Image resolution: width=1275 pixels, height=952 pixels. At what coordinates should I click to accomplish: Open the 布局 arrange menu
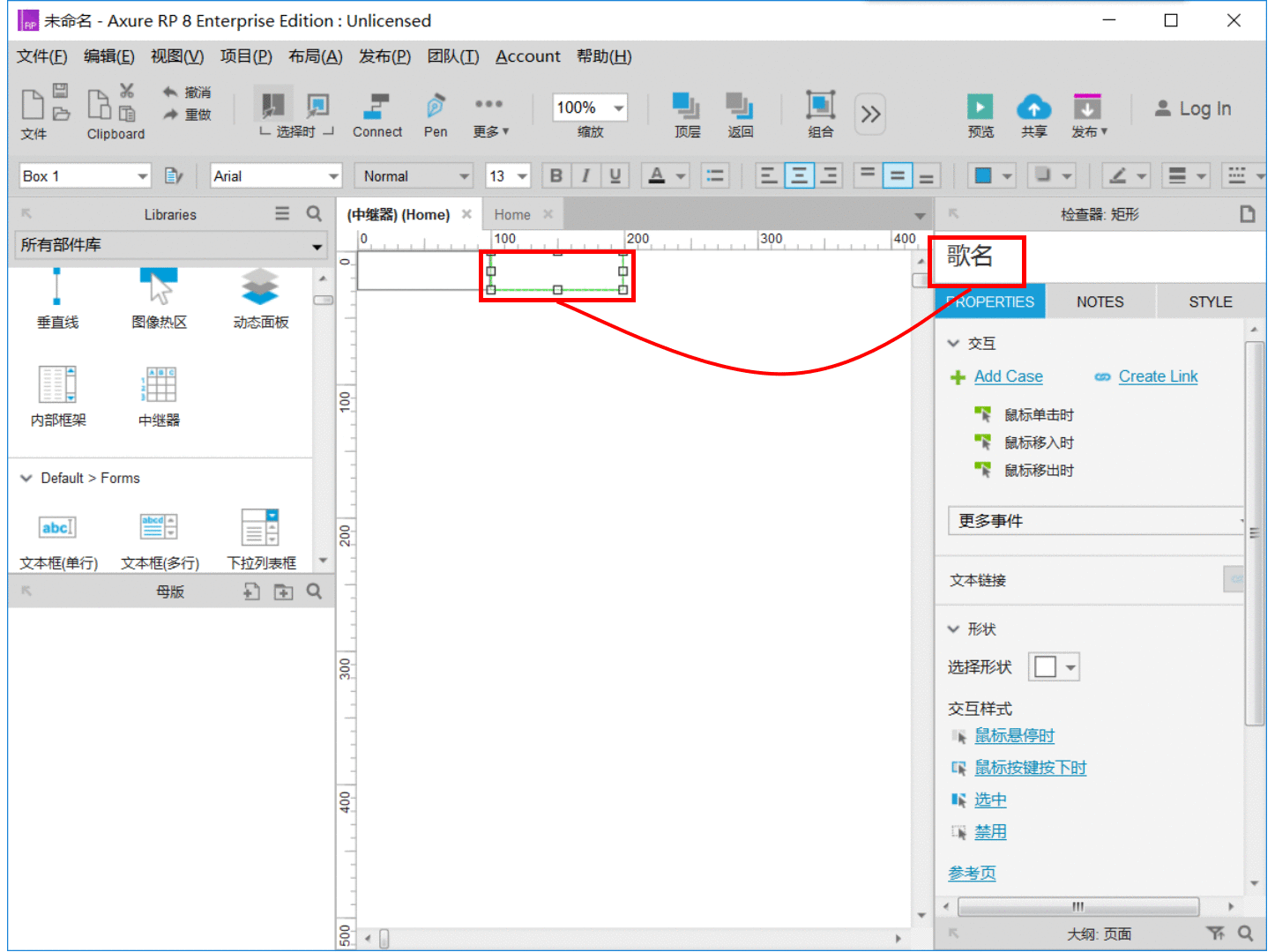tap(316, 56)
